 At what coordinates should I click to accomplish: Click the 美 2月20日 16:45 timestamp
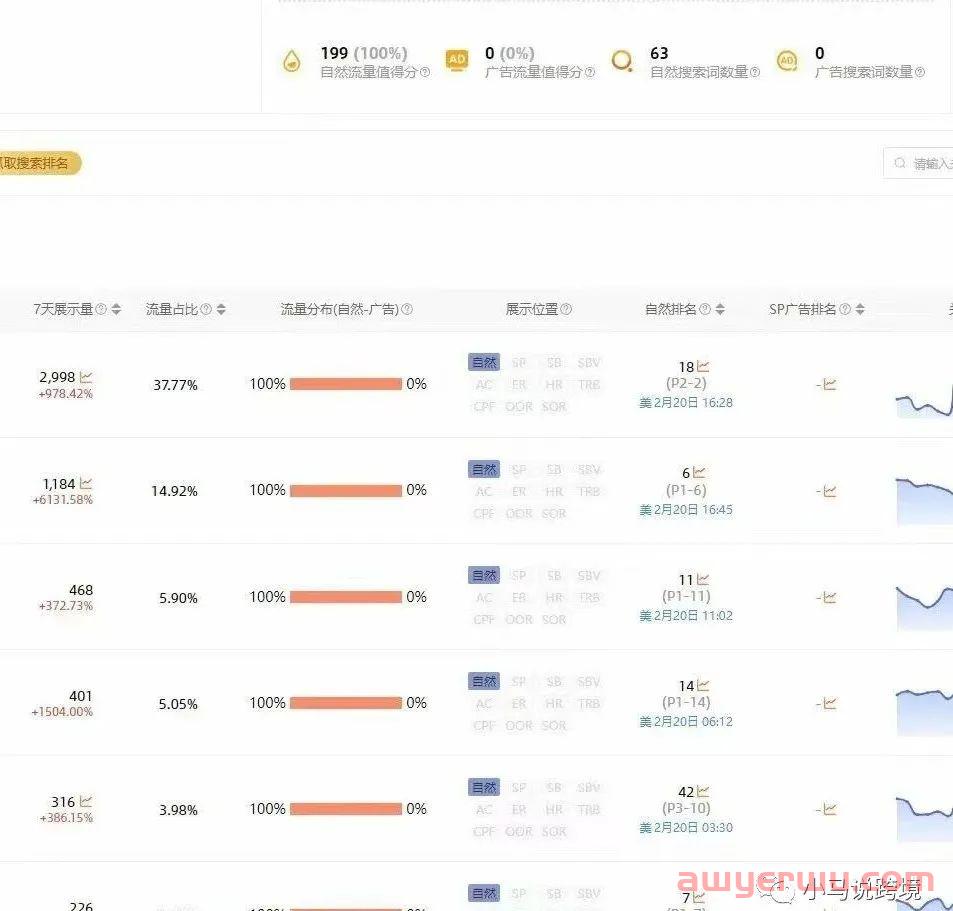click(686, 509)
